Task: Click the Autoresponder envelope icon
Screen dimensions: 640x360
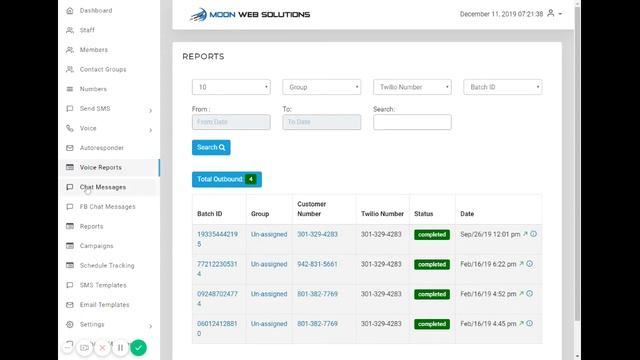Action: [x=70, y=148]
